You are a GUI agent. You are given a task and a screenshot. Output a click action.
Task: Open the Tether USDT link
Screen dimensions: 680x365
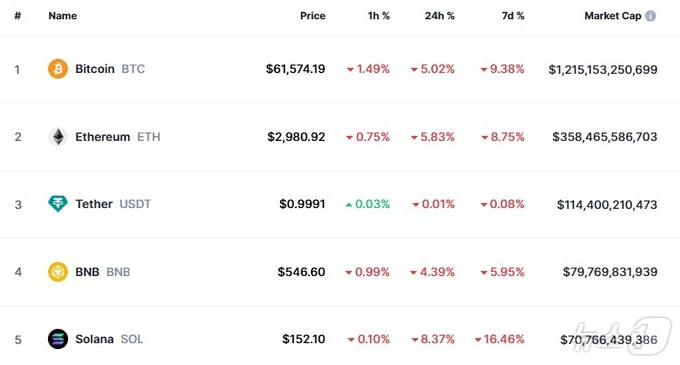click(113, 204)
